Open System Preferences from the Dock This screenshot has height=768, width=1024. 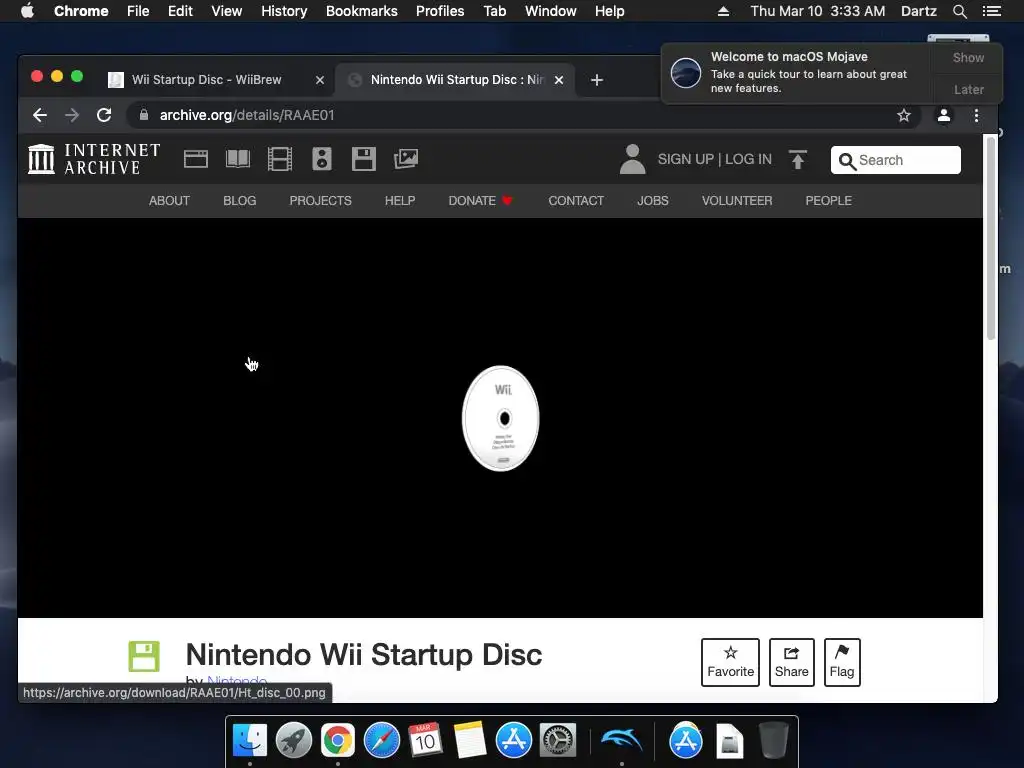tap(558, 740)
